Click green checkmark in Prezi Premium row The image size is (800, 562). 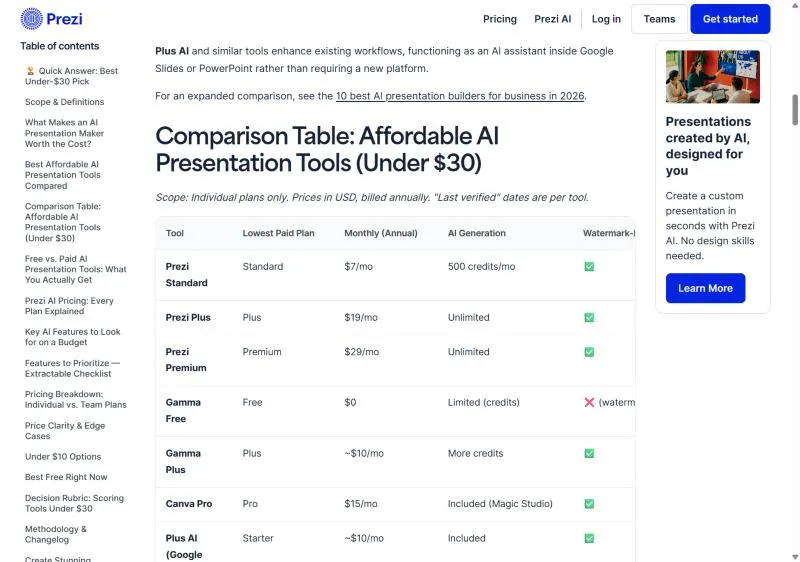589,352
